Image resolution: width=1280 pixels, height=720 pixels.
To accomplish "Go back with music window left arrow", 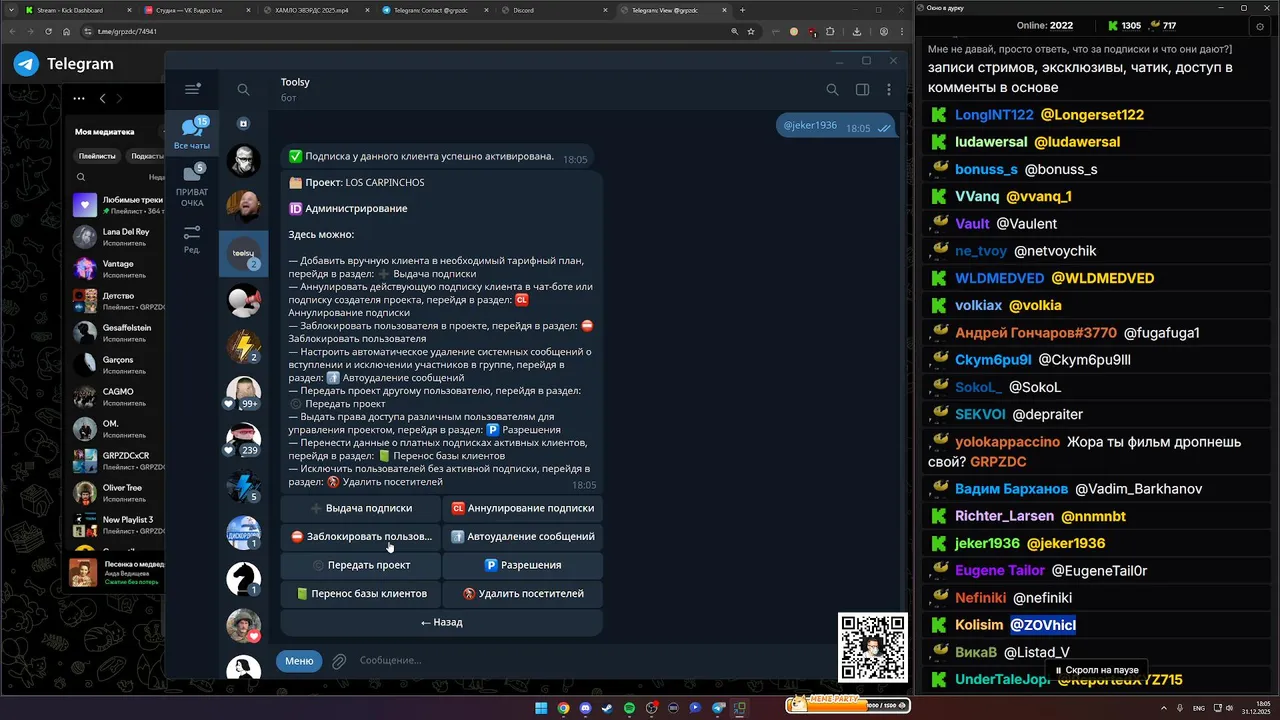I will coord(102,98).
